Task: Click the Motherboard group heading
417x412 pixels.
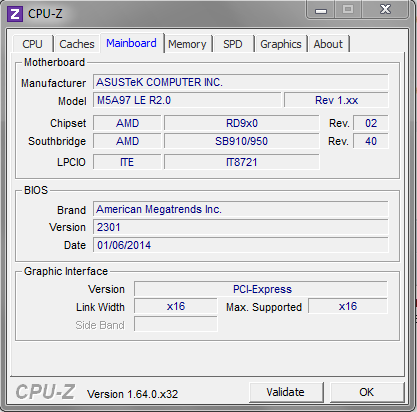Action: [55, 62]
